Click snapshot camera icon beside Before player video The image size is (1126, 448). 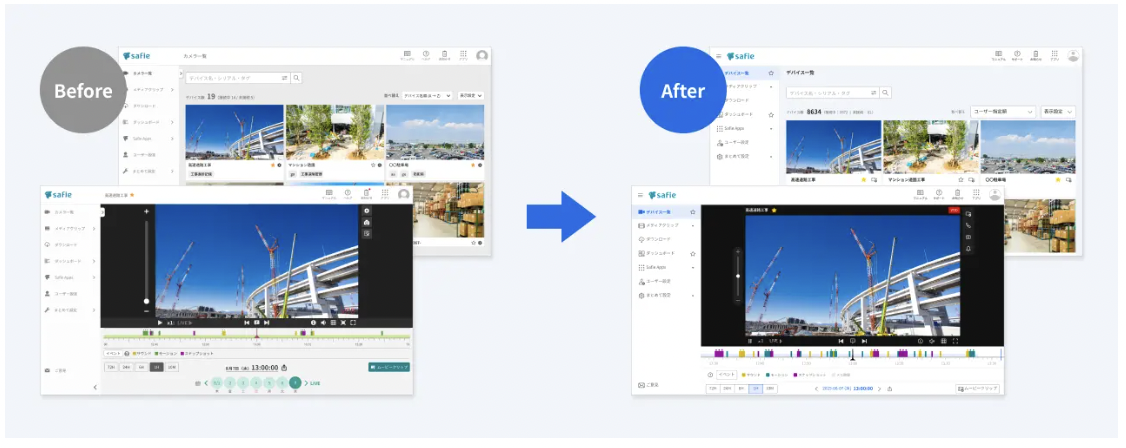pos(367,223)
